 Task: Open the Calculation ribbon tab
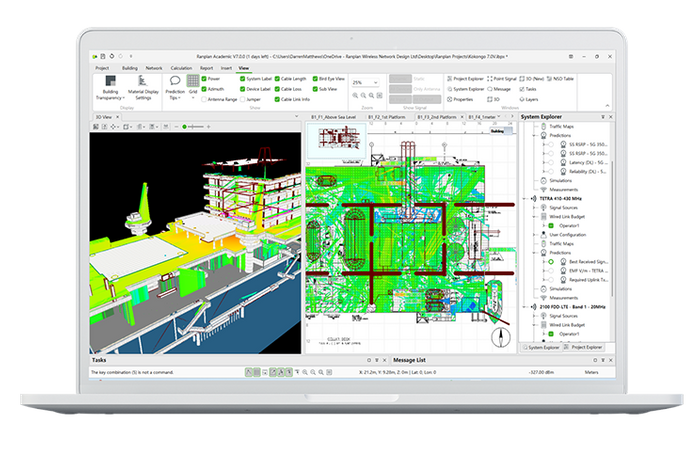181,68
